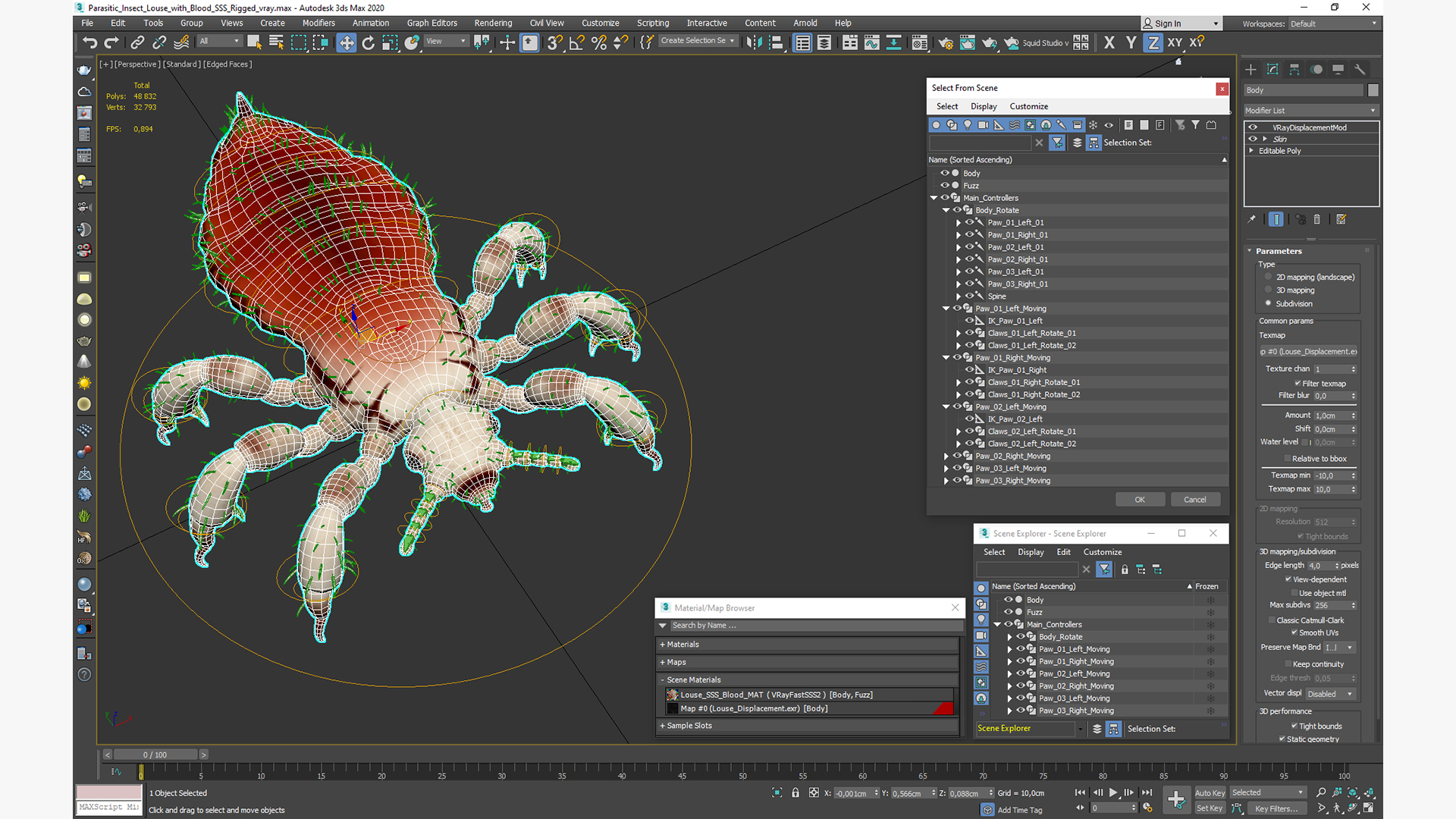Restrict to X axis button
The width and height of the screenshot is (1456, 819).
[1109, 43]
